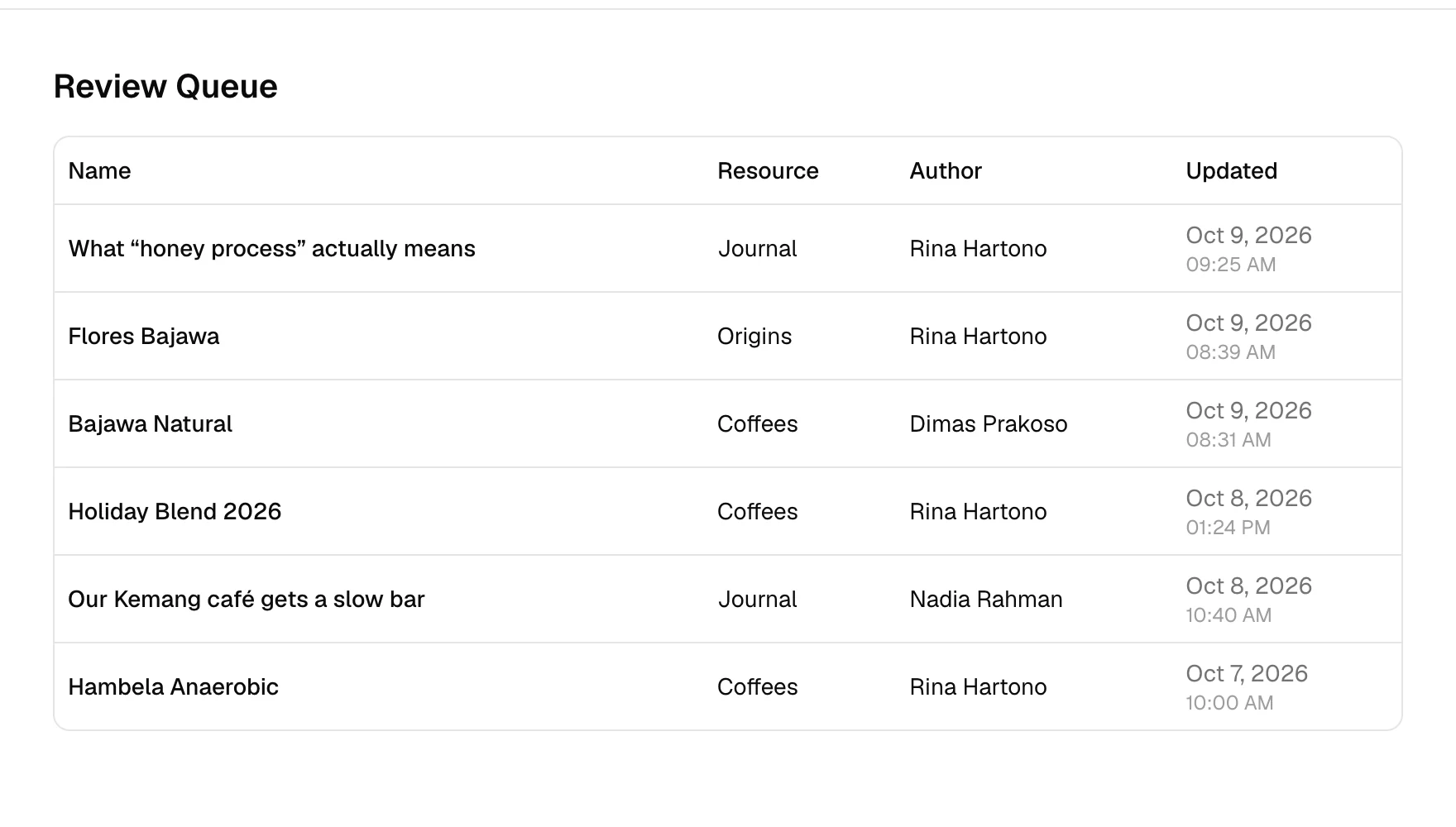Click the Origins resource cell
The image size is (1456, 827).
coord(754,337)
